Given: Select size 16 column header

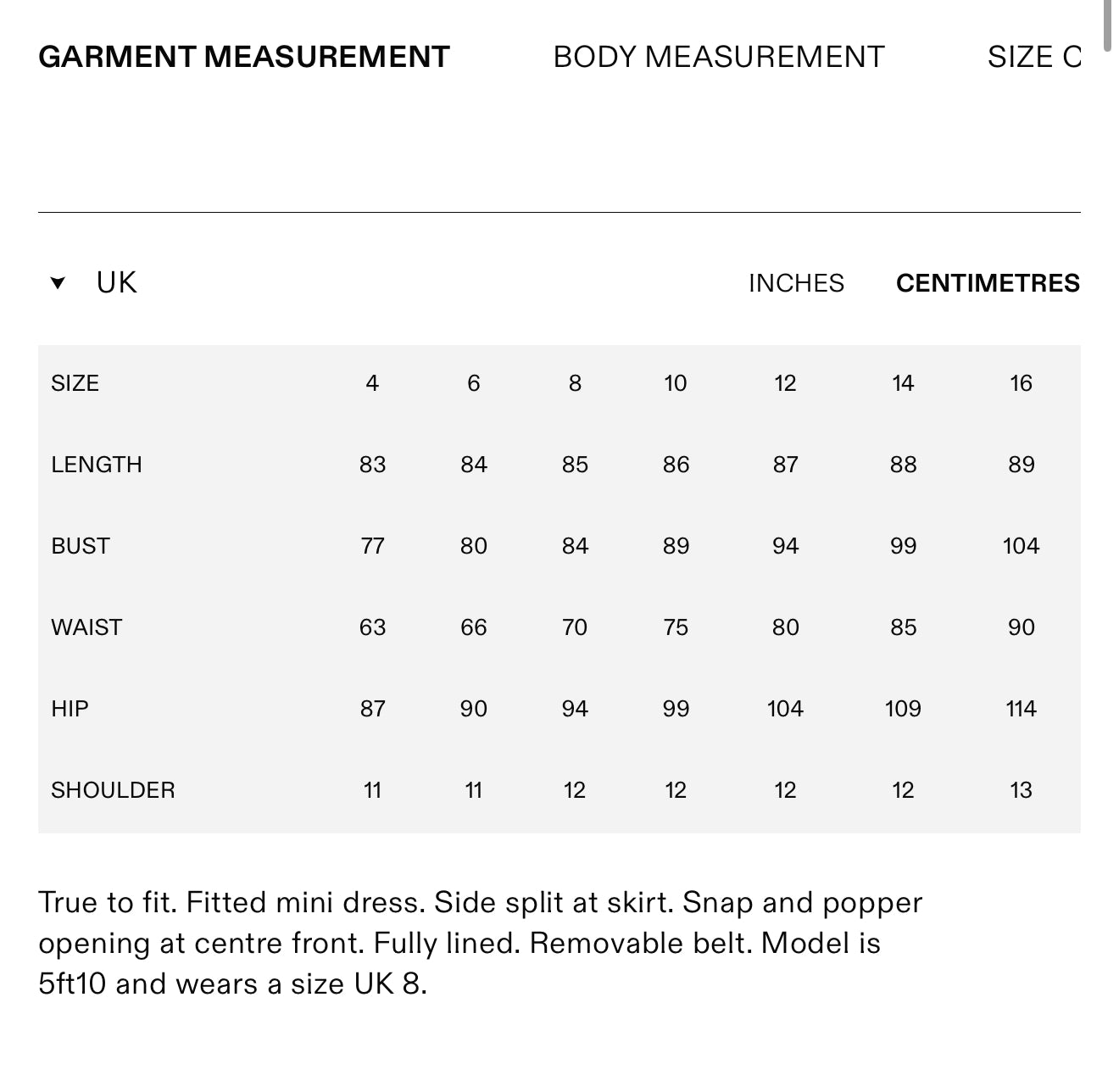Looking at the screenshot, I should pos(1021,383).
